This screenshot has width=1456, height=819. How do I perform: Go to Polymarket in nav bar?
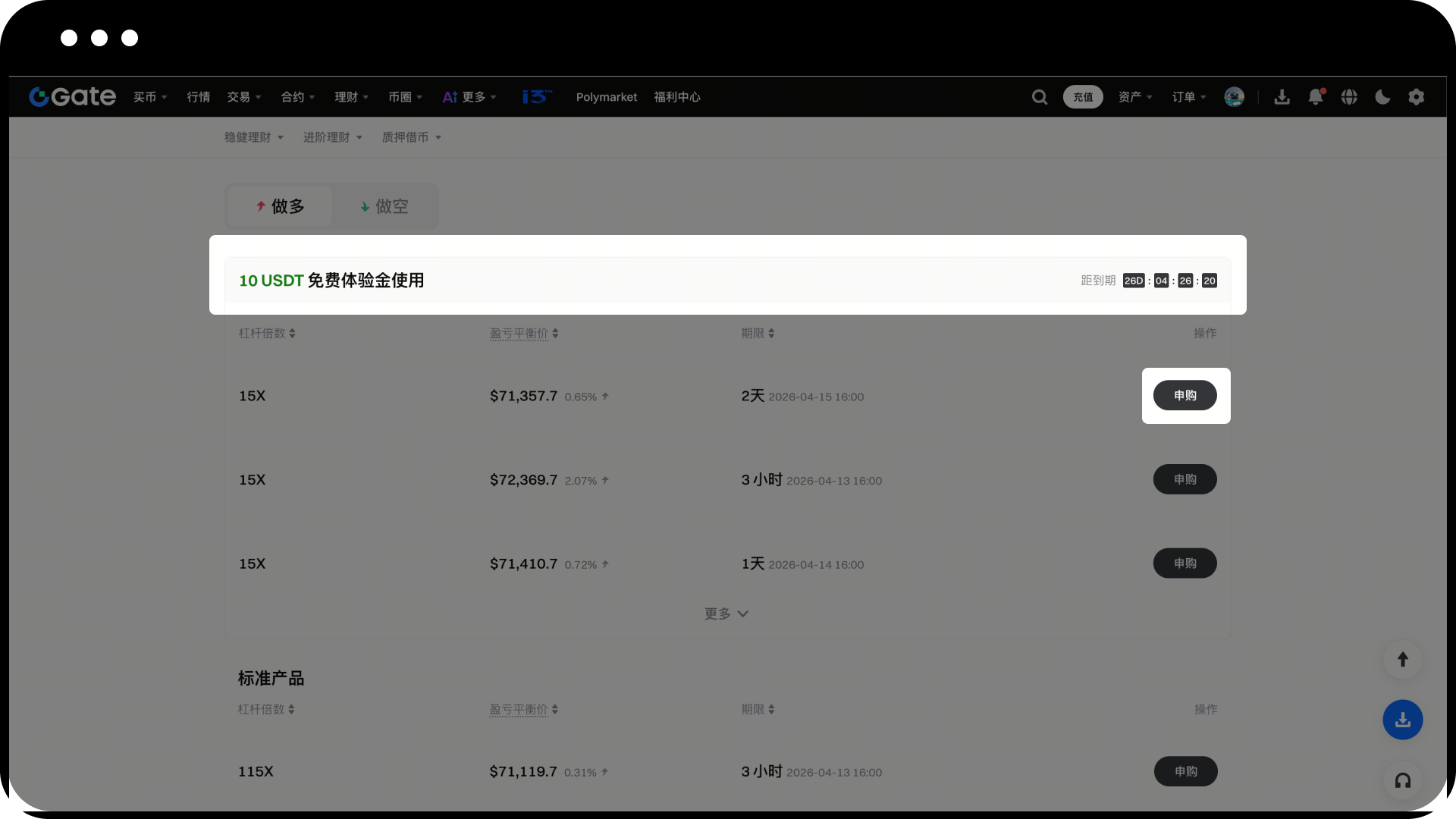(606, 97)
